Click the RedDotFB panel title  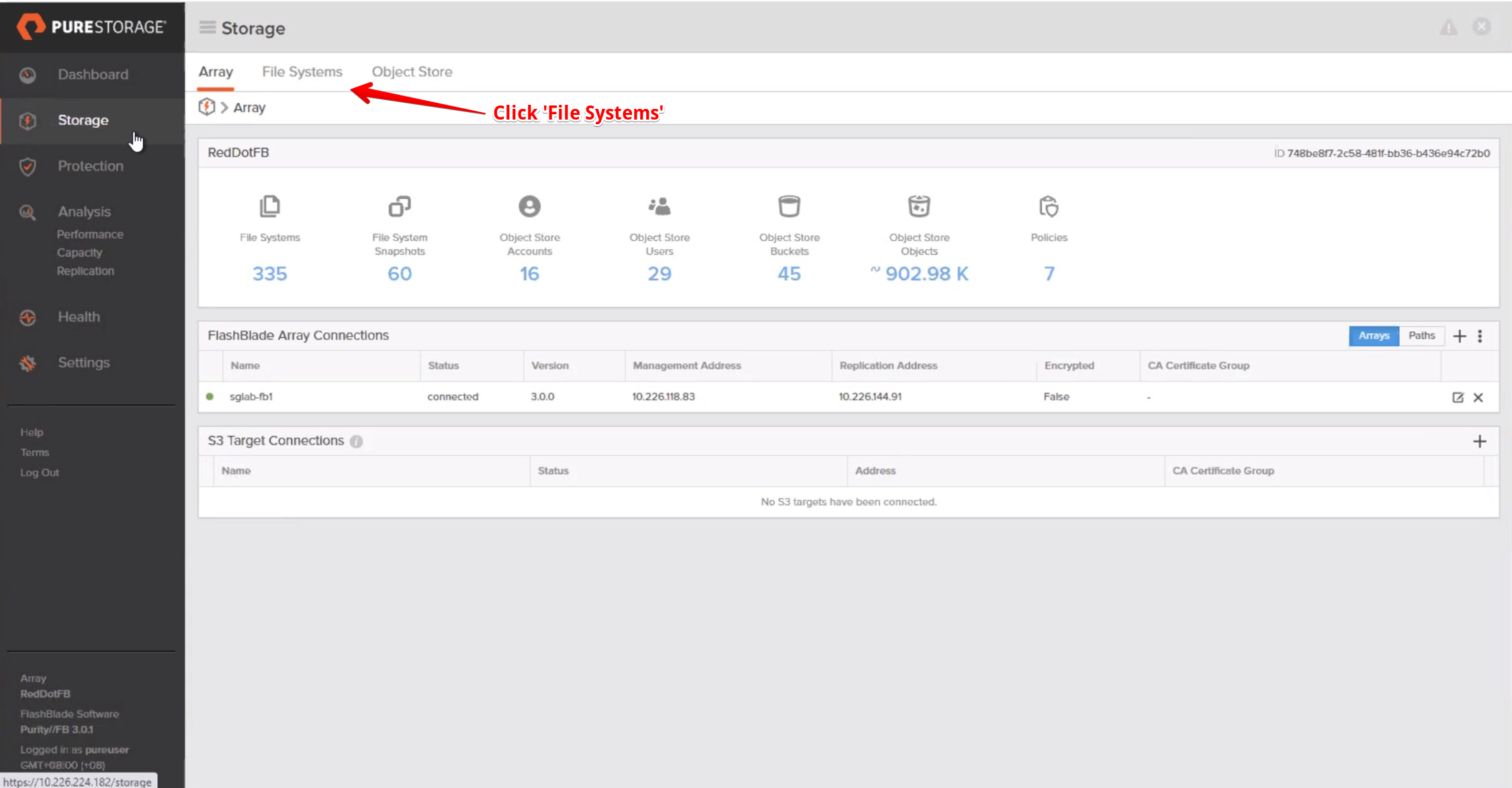pos(238,152)
